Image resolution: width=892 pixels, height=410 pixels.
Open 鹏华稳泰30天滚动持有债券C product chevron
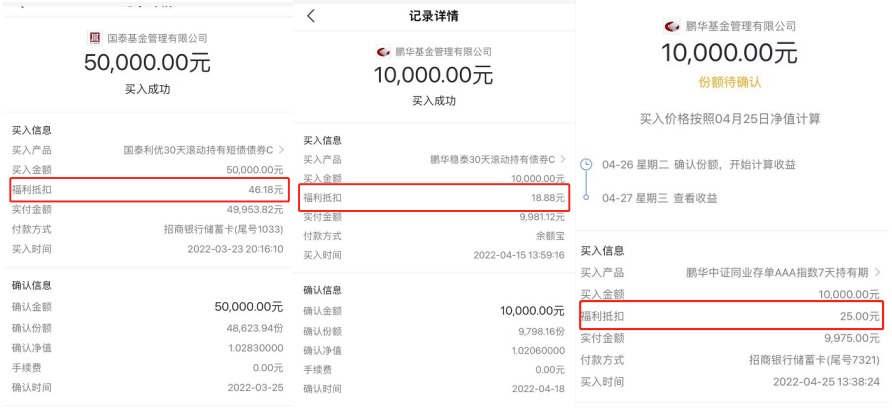pos(563,159)
